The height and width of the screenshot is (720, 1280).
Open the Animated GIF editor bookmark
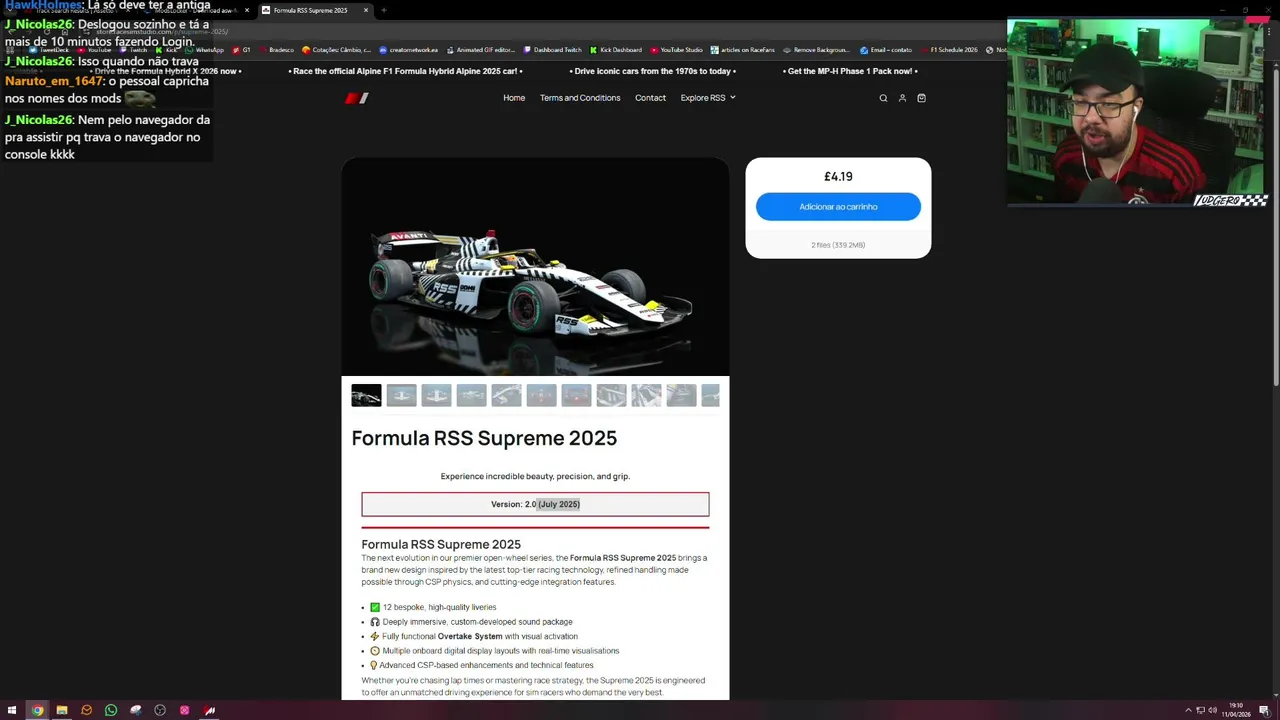point(481,49)
